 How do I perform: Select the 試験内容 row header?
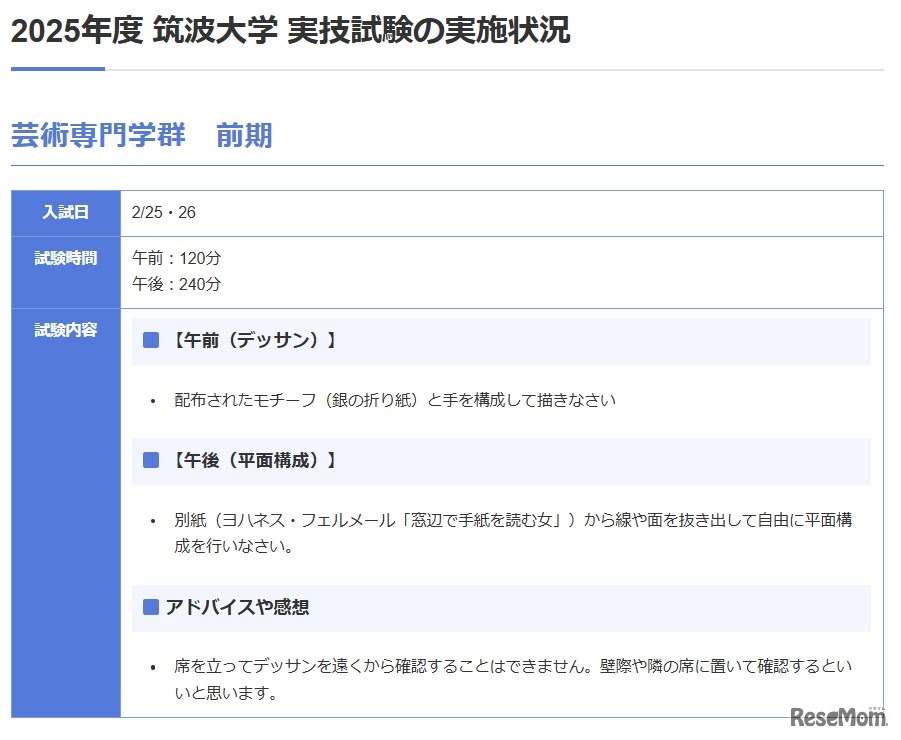point(64,329)
